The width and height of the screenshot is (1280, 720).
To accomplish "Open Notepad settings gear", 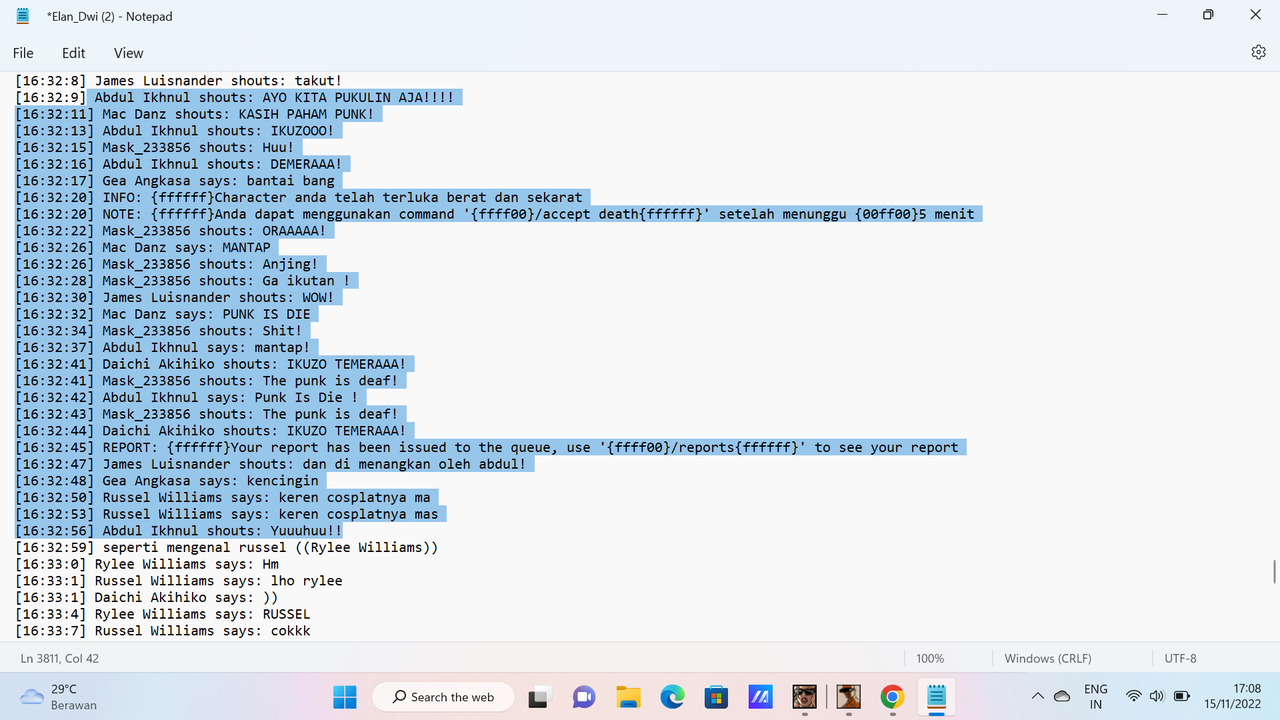I will click(1258, 52).
